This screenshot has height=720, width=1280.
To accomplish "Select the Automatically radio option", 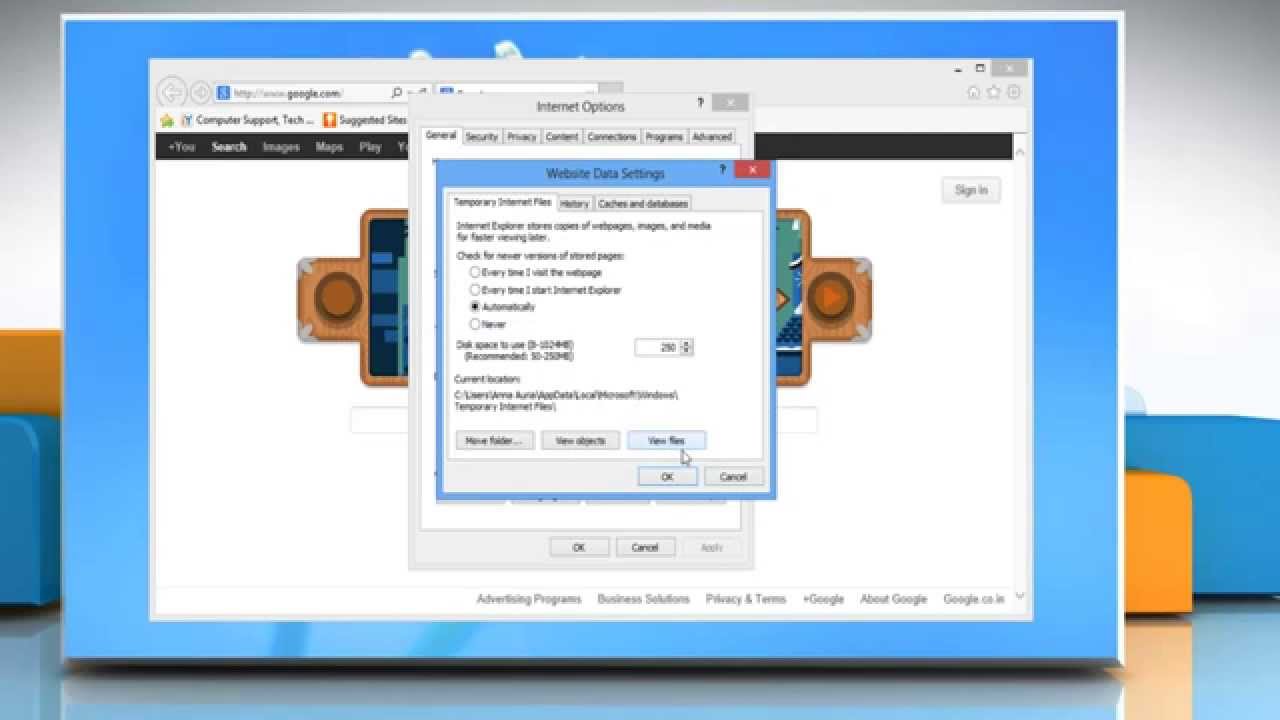I will pos(502,307).
